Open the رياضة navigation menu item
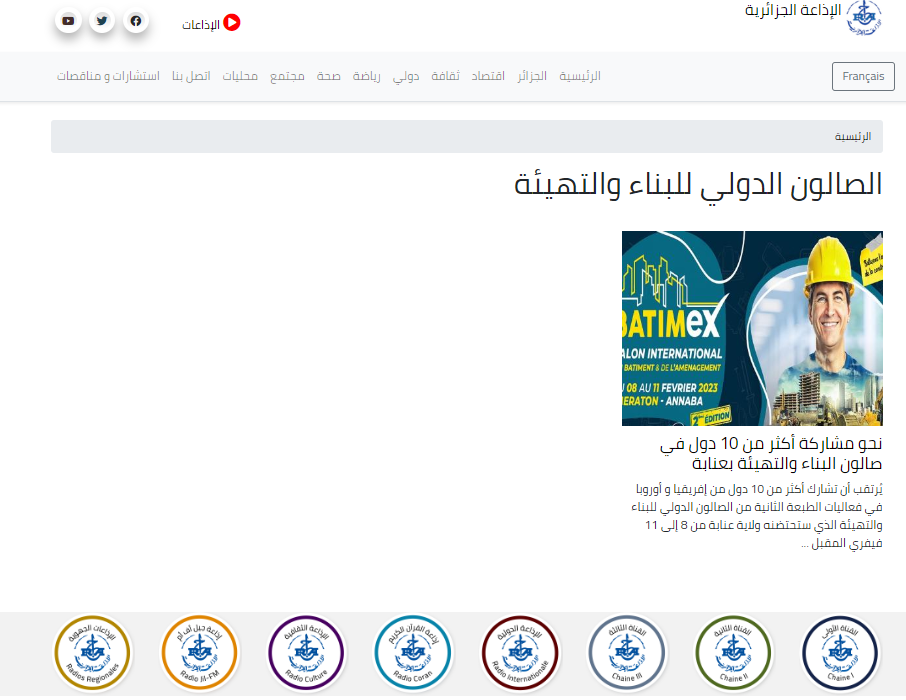 [367, 76]
